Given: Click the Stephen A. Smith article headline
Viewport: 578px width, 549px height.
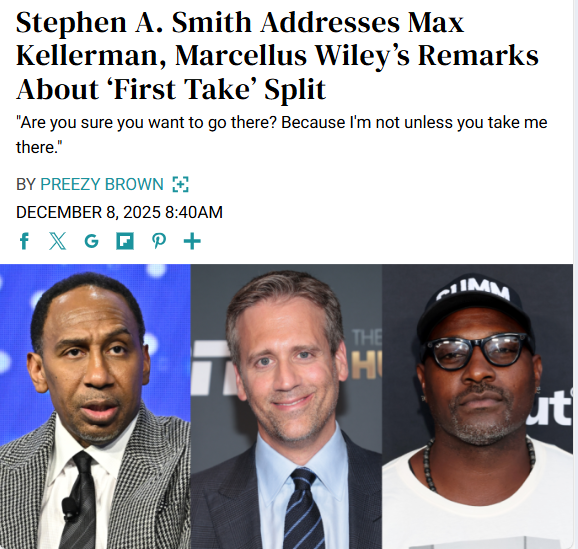Looking at the screenshot, I should 277,55.
